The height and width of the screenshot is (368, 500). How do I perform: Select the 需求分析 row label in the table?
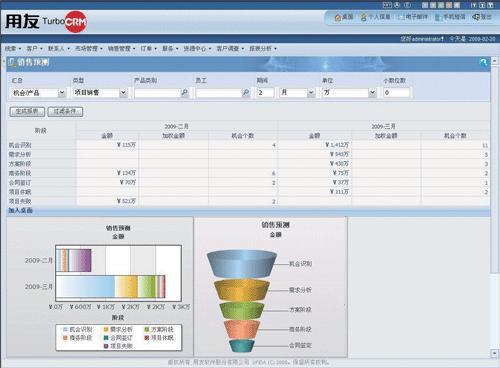tap(20, 155)
